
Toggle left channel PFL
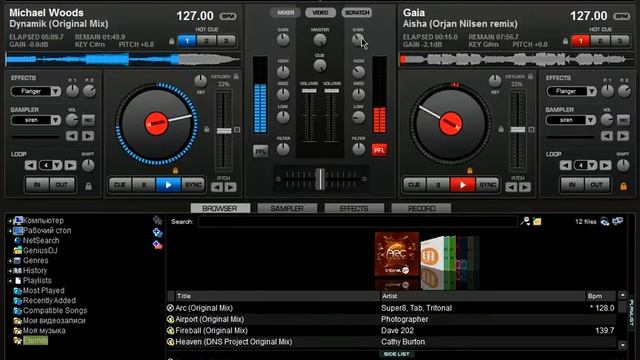click(260, 151)
